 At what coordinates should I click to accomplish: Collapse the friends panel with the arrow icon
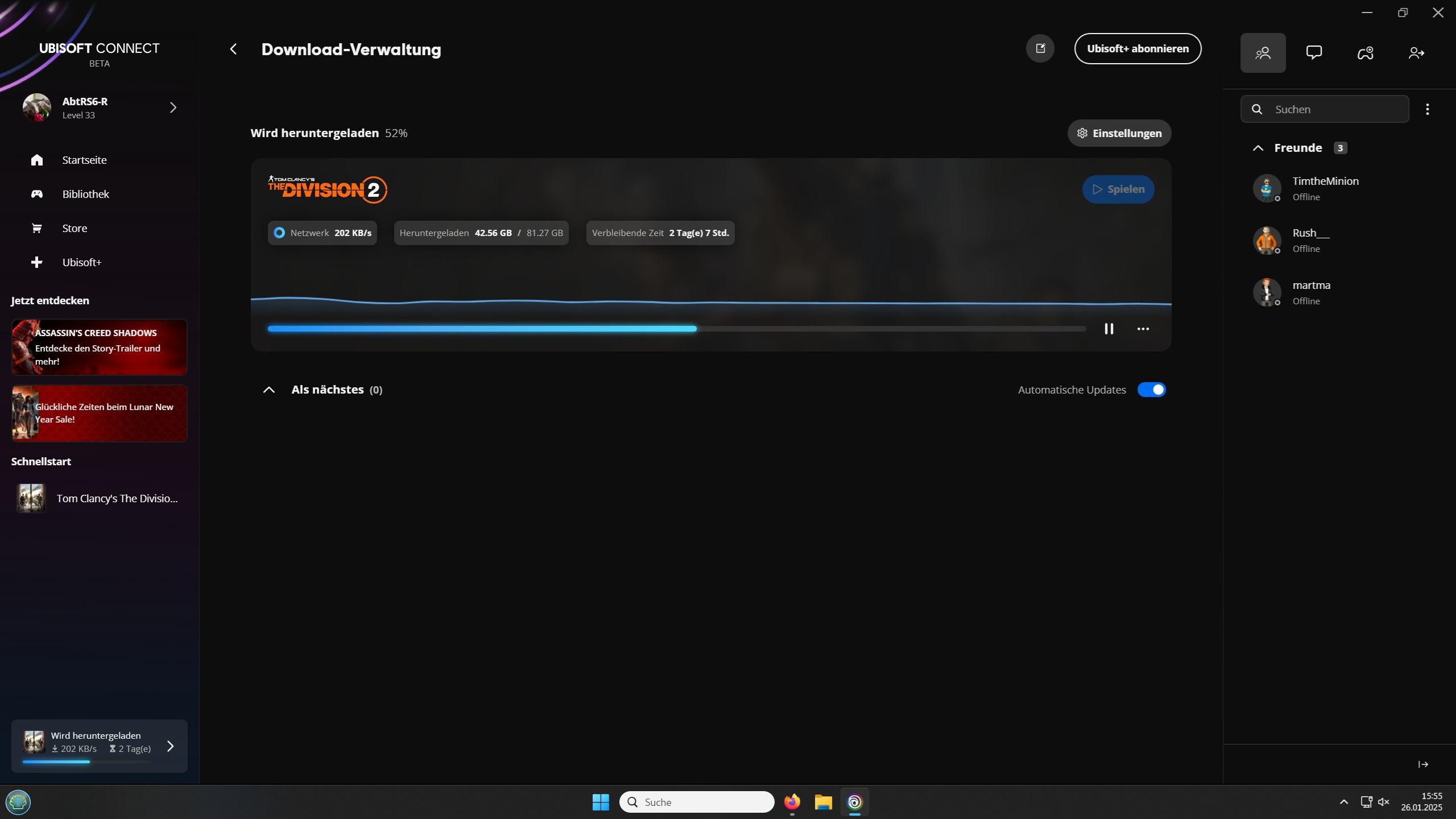tap(1423, 764)
